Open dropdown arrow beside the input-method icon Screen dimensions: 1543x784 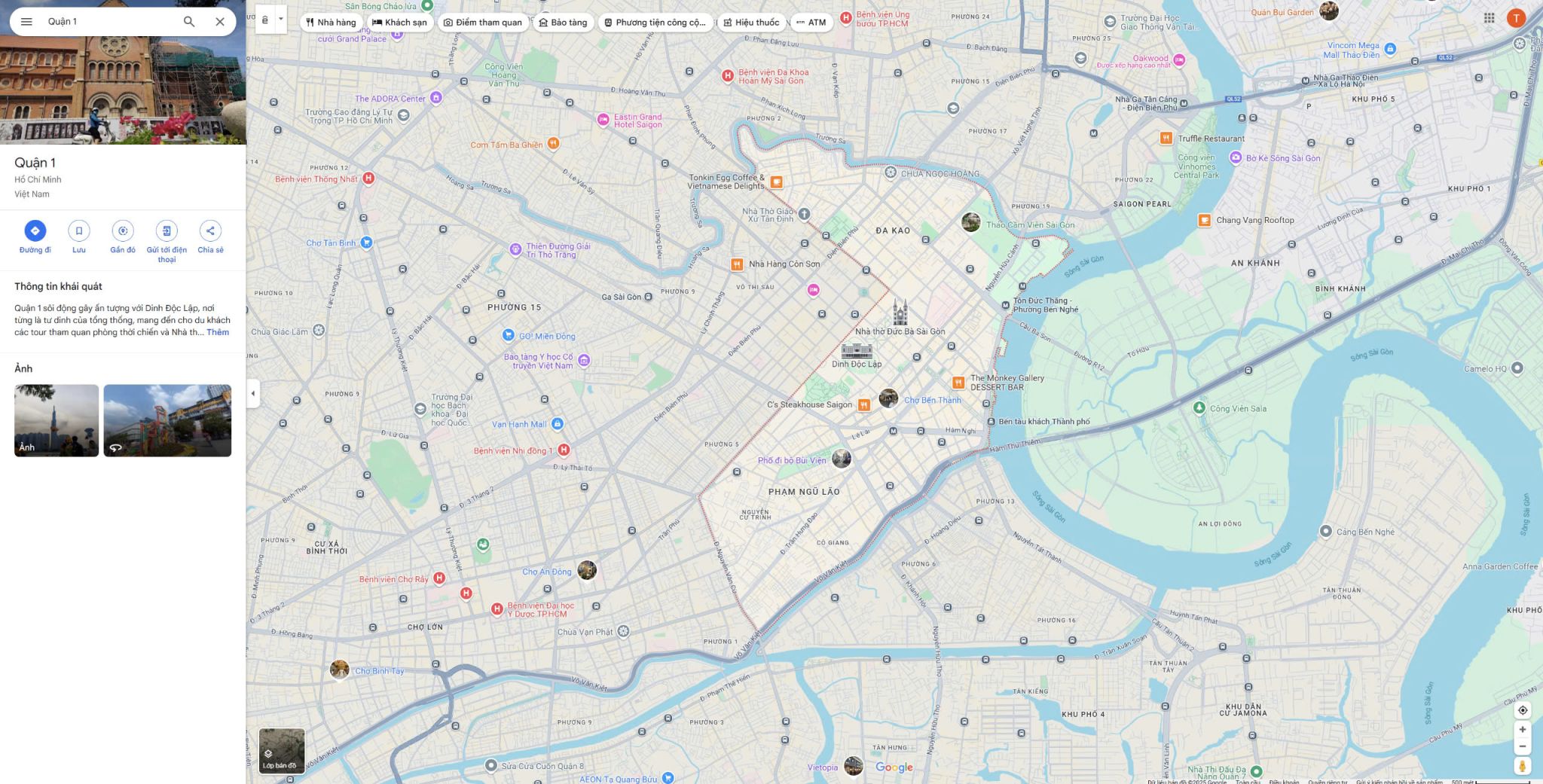pos(281,20)
